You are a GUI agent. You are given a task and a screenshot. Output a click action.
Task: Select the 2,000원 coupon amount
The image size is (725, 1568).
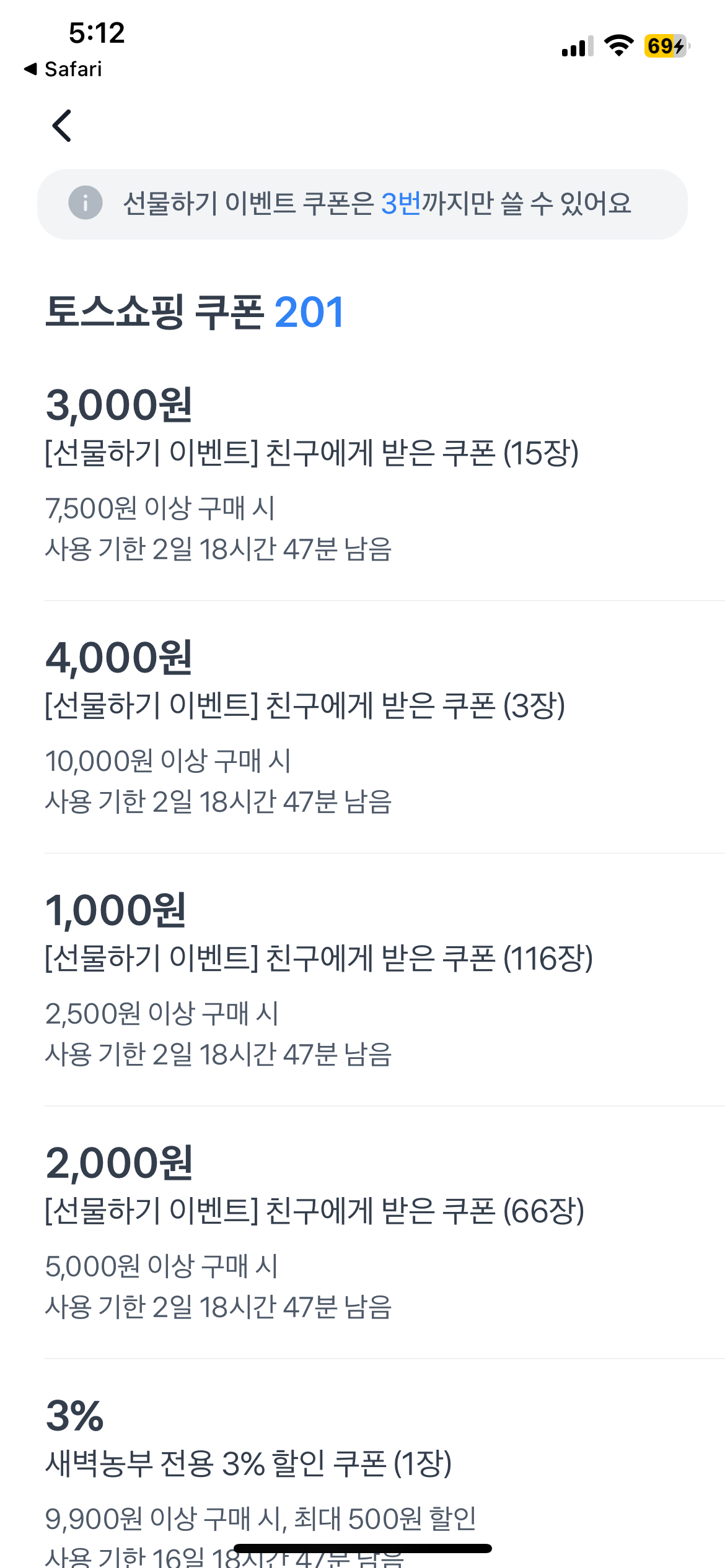(119, 1163)
